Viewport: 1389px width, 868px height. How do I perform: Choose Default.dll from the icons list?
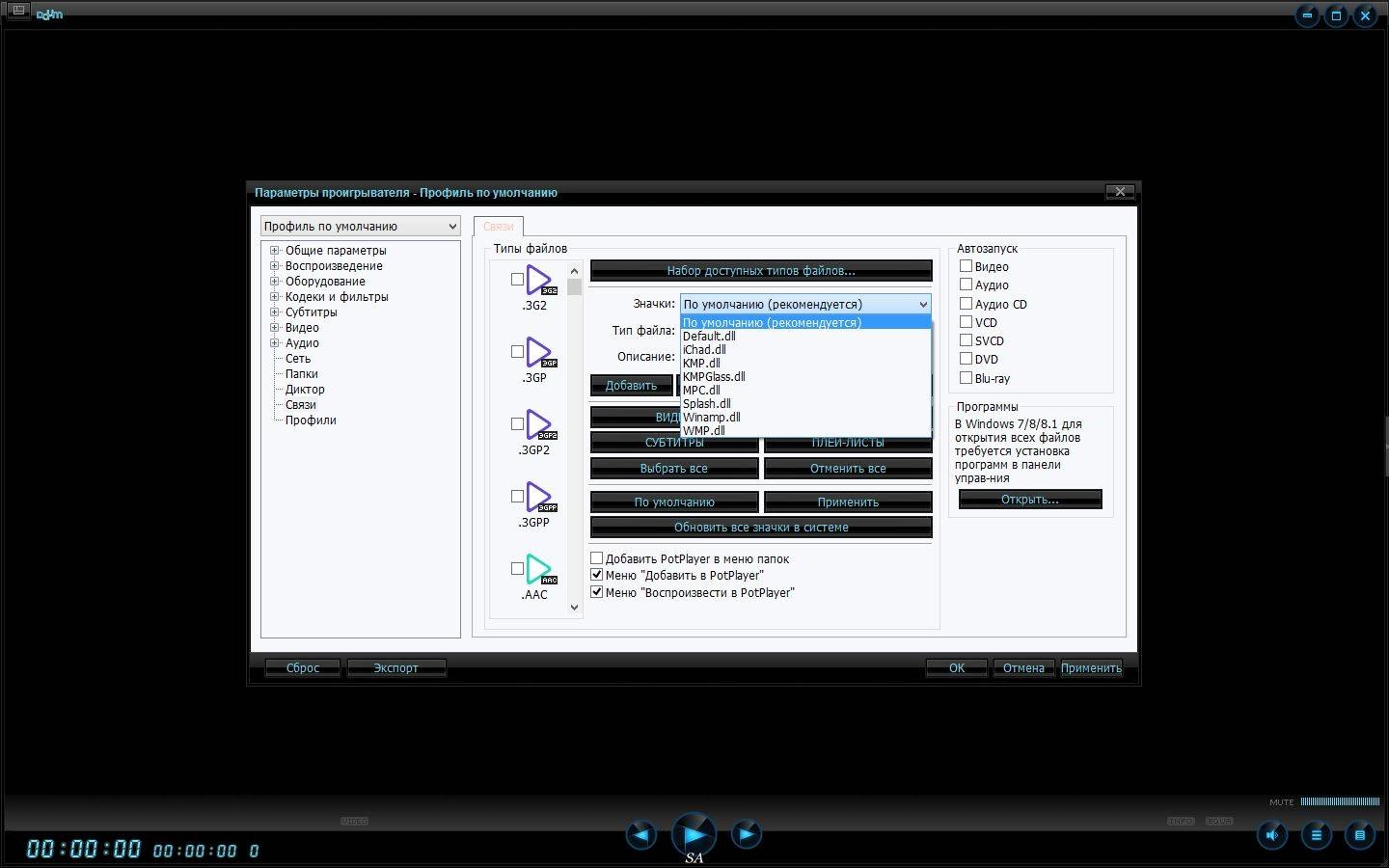click(805, 337)
